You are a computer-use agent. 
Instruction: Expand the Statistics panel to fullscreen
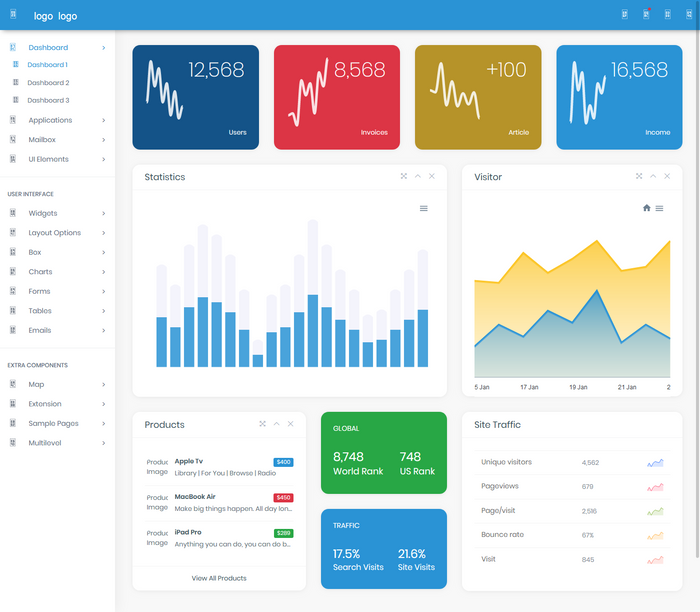tap(404, 176)
